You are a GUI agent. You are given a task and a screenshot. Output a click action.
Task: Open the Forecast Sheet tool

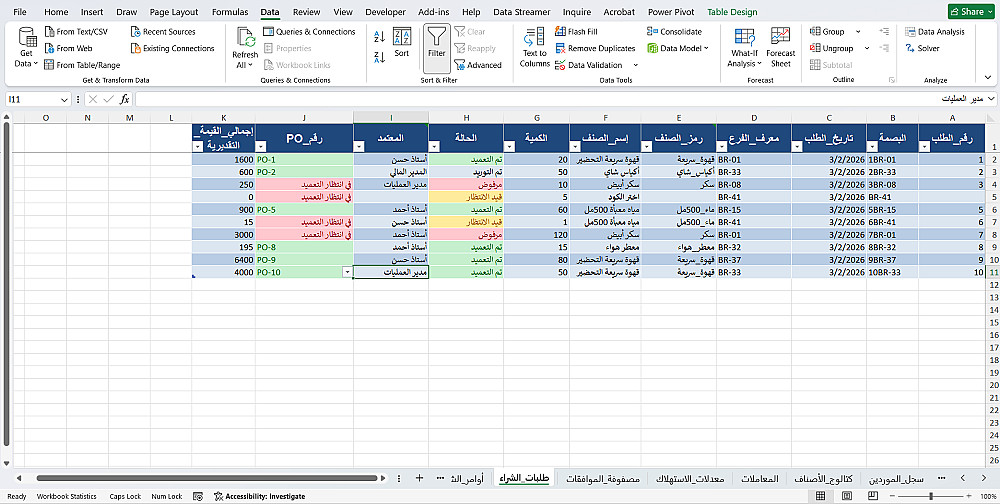(781, 47)
